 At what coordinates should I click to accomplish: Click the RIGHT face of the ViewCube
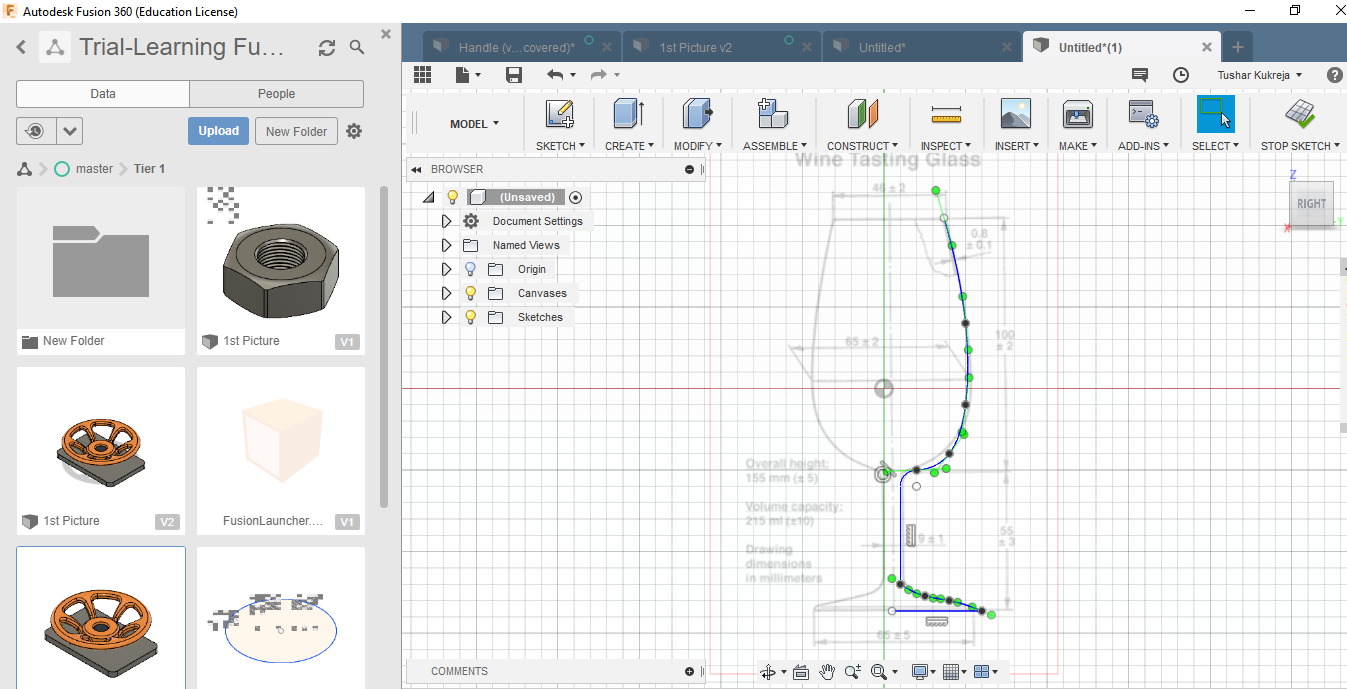(1311, 203)
